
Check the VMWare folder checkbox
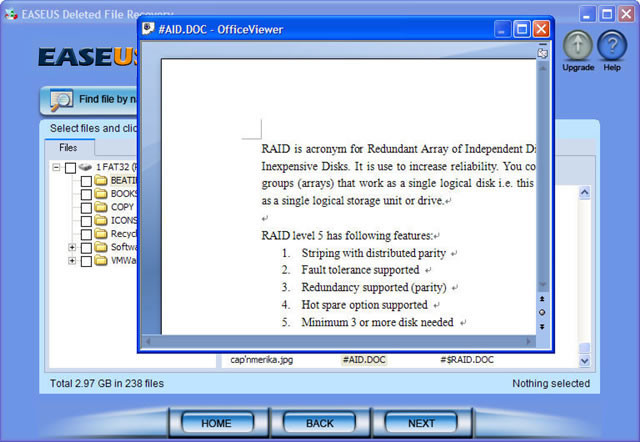click(x=86, y=261)
